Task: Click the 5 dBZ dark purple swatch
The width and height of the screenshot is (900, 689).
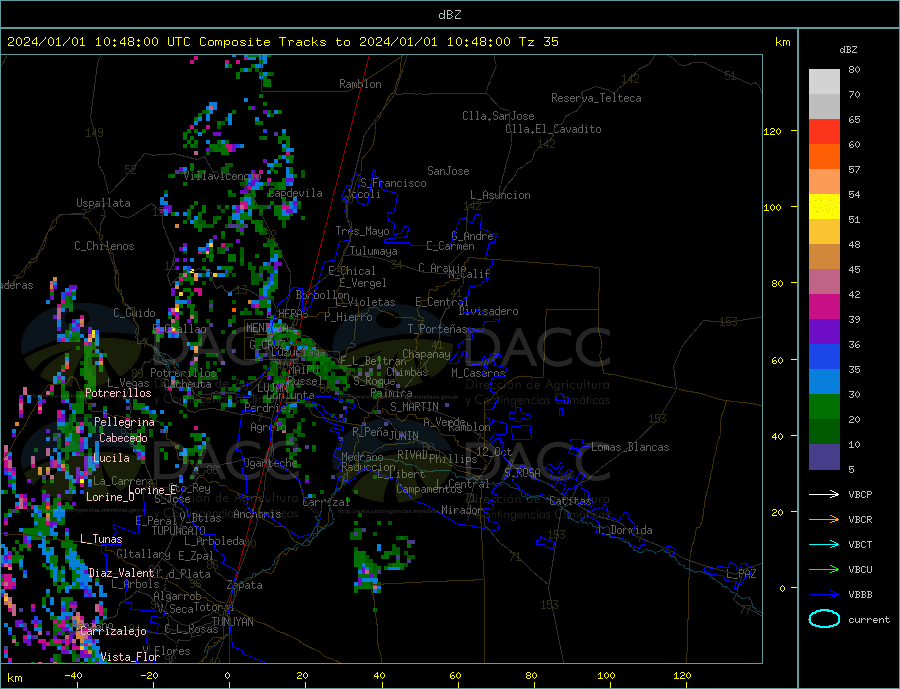Action: pos(824,457)
